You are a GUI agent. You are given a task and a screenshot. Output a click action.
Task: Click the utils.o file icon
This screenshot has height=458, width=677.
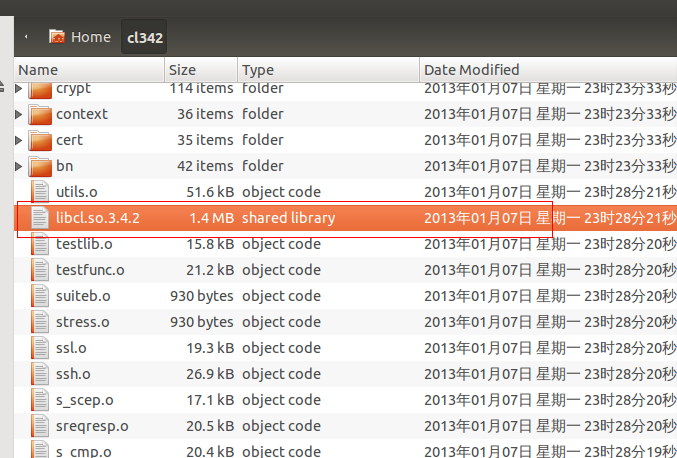tap(40, 192)
